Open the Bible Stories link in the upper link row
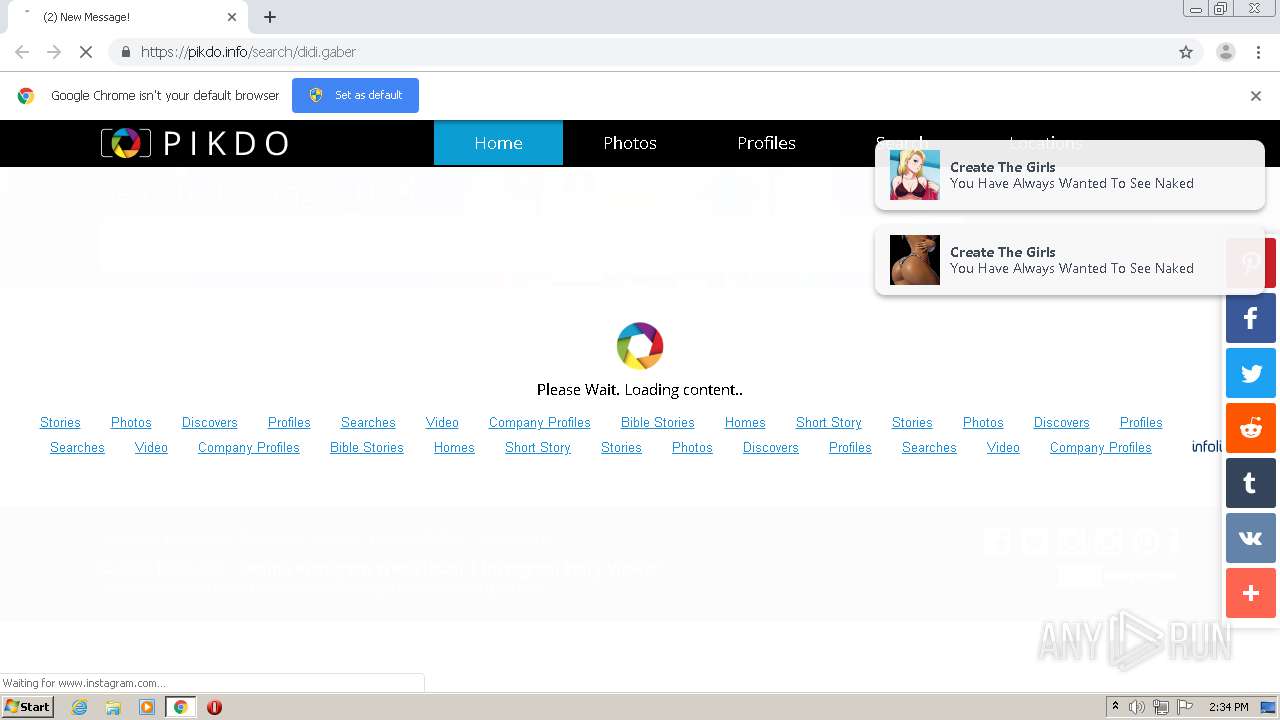Screen dimensions: 1280x720 pos(657,423)
